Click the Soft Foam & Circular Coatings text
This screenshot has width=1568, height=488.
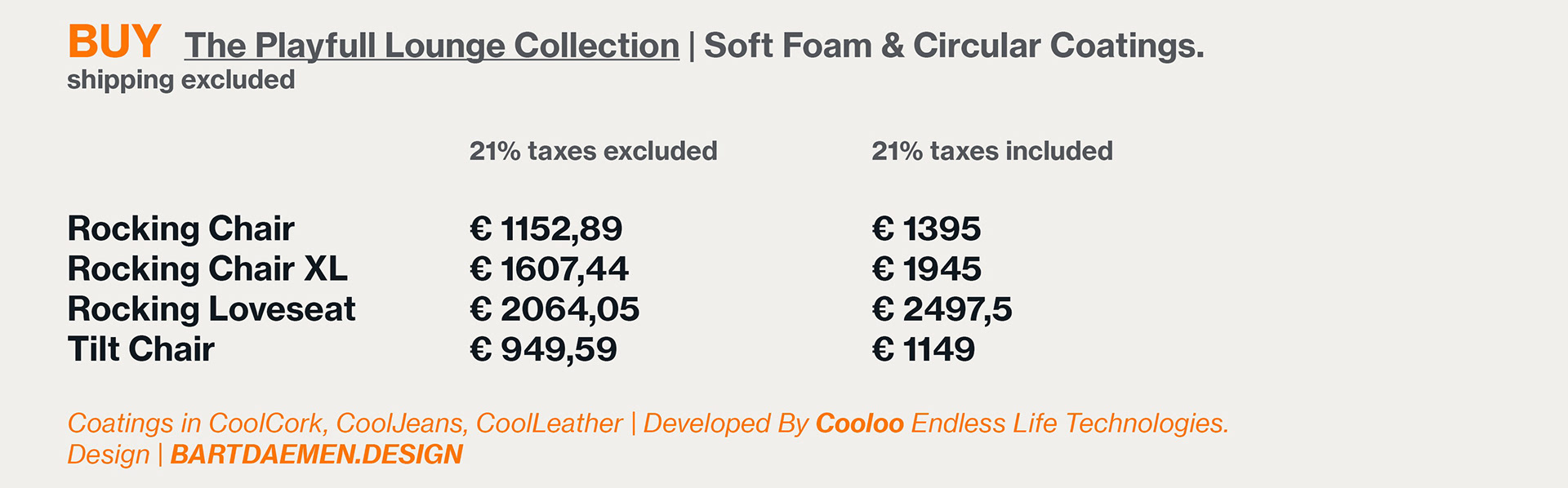point(953,46)
